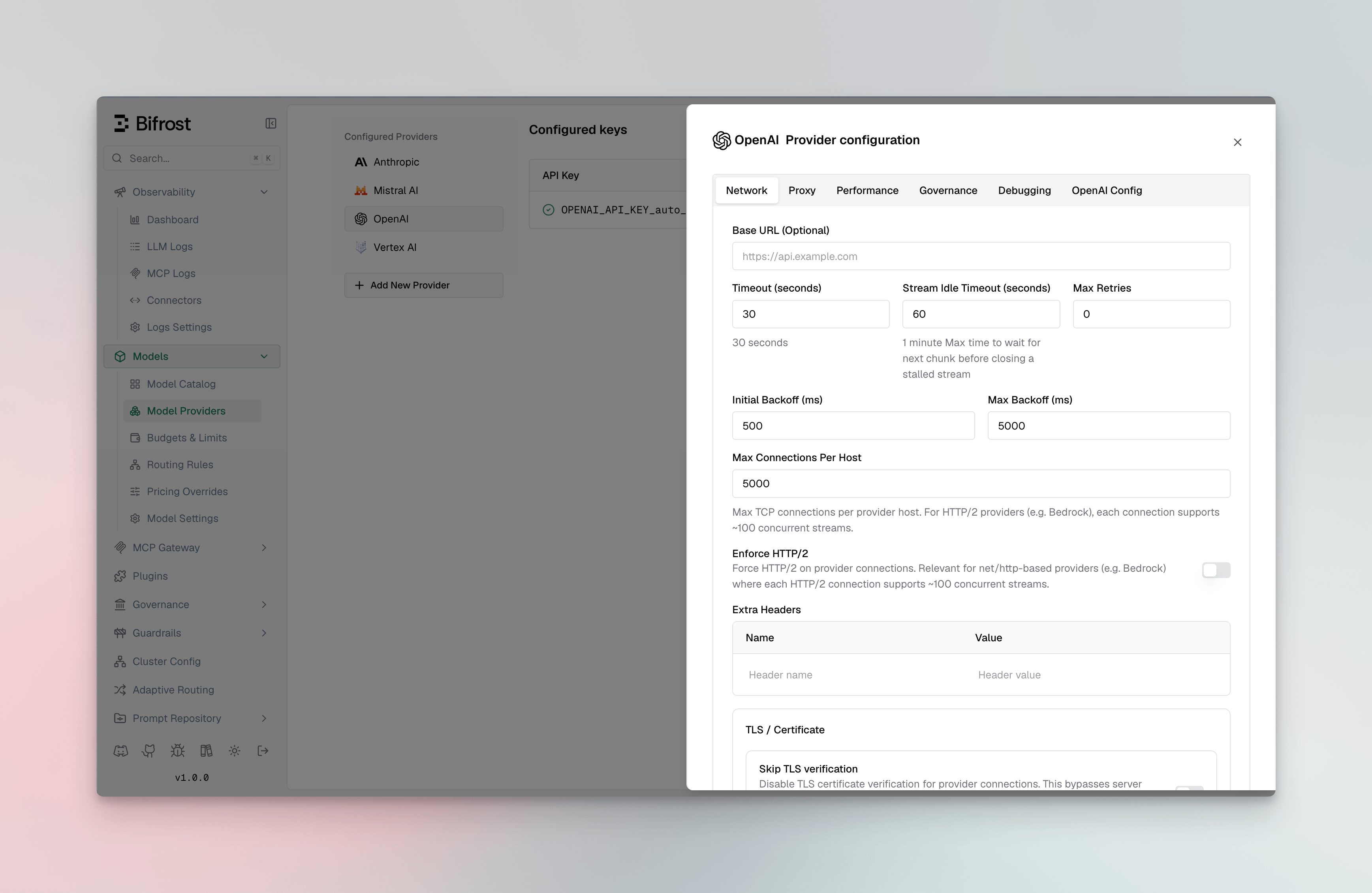Click the Observability telescope icon
The image size is (1372, 893).
pyautogui.click(x=120, y=192)
